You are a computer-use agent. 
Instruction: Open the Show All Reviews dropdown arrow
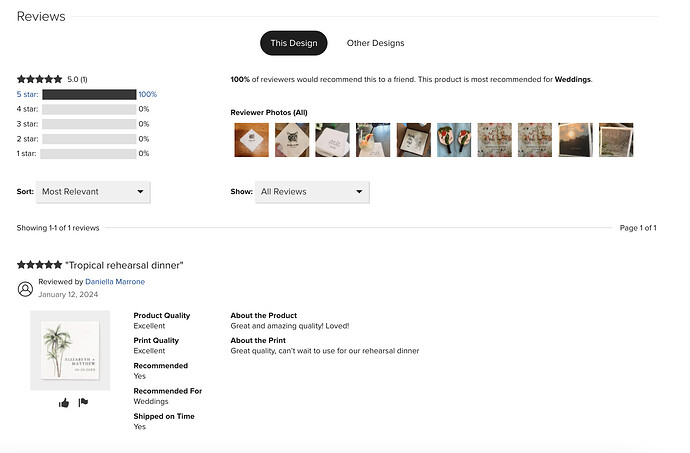coord(359,192)
